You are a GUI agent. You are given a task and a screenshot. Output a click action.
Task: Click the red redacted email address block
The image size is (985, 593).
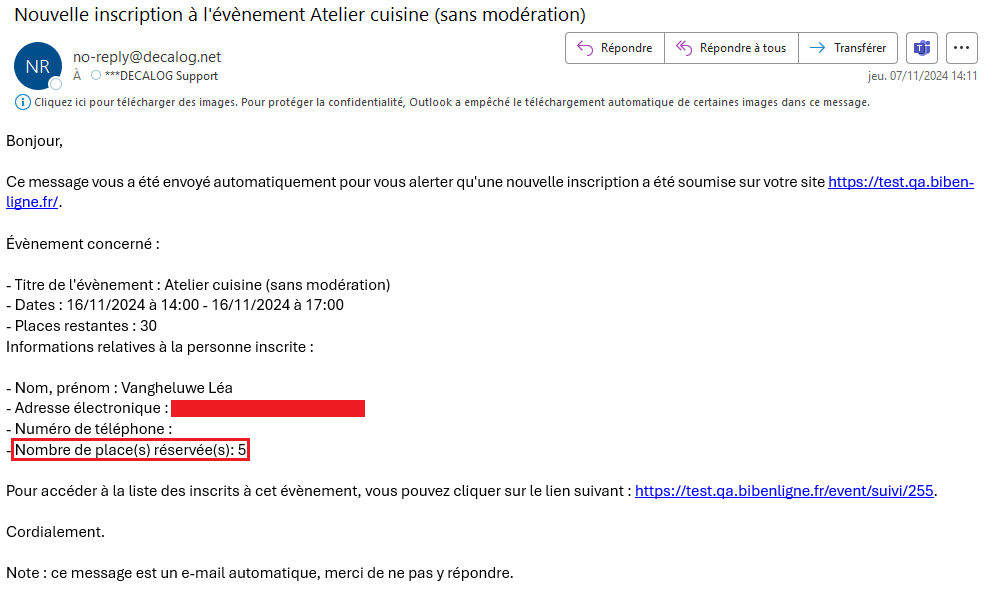(268, 408)
